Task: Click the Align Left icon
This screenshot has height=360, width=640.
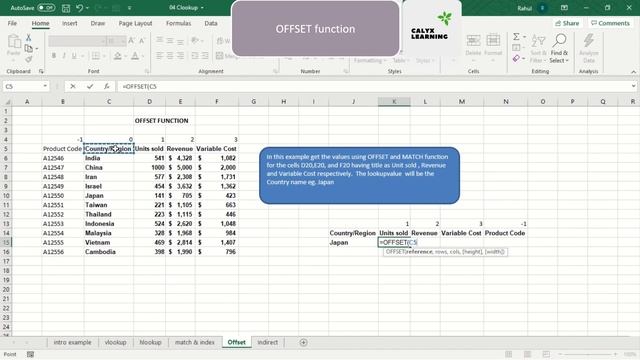Action: pos(160,56)
